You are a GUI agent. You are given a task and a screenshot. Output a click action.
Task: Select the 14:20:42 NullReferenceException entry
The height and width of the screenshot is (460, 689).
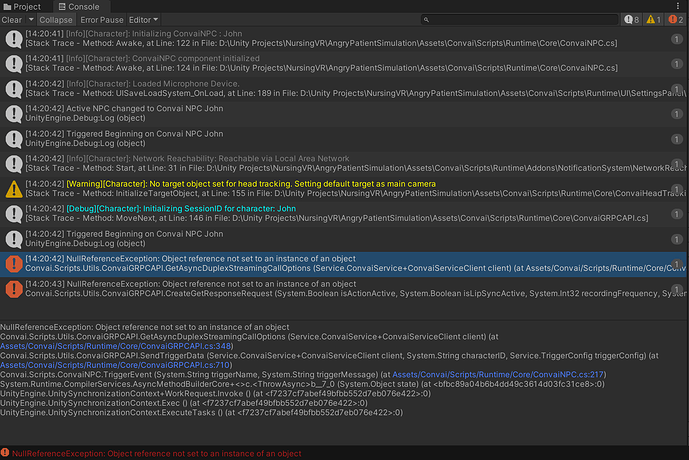point(343,264)
